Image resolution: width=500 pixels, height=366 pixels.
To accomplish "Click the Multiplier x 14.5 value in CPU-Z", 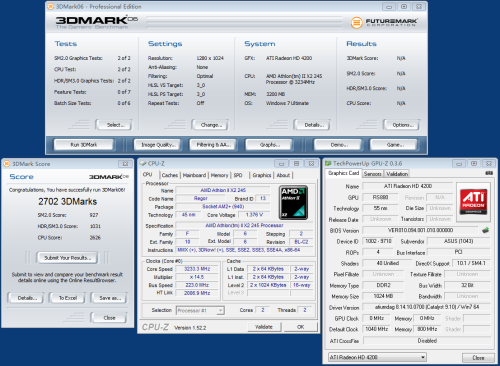I will tap(197, 277).
